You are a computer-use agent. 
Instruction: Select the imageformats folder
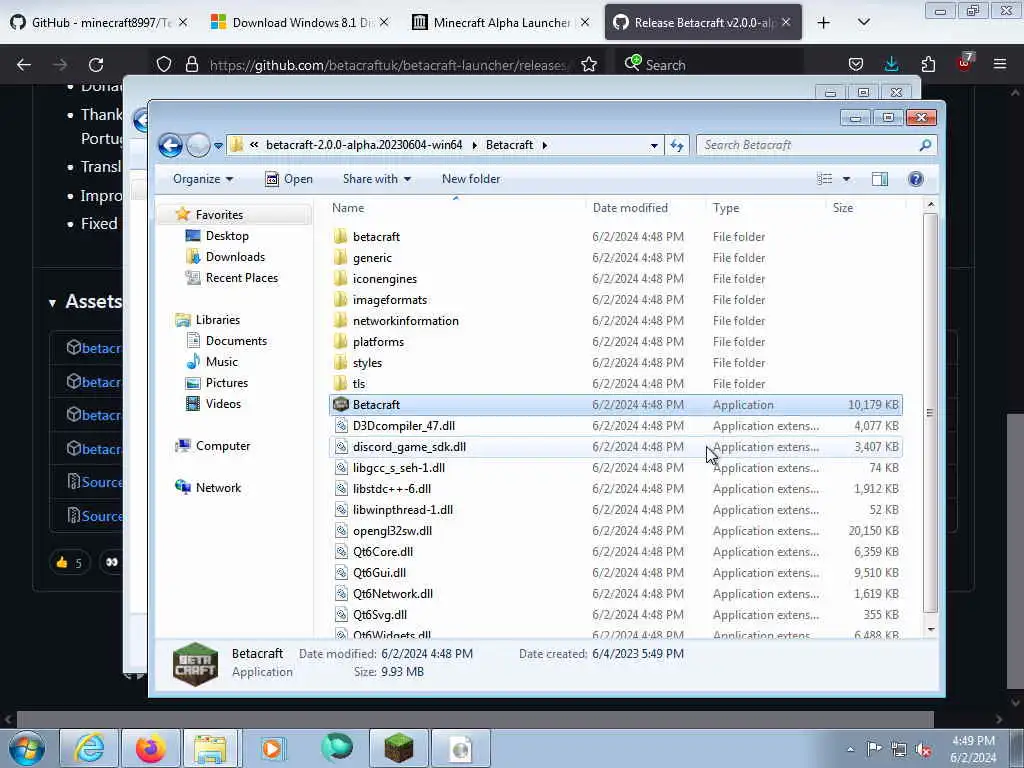coord(390,300)
